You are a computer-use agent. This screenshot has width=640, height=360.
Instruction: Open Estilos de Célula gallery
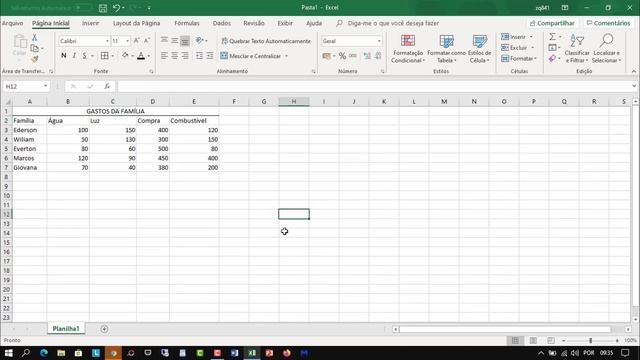(x=480, y=49)
